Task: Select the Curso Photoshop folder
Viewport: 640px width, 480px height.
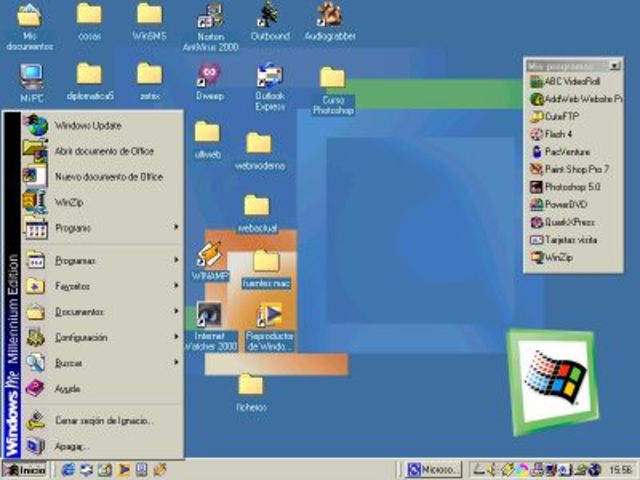Action: pos(333,91)
